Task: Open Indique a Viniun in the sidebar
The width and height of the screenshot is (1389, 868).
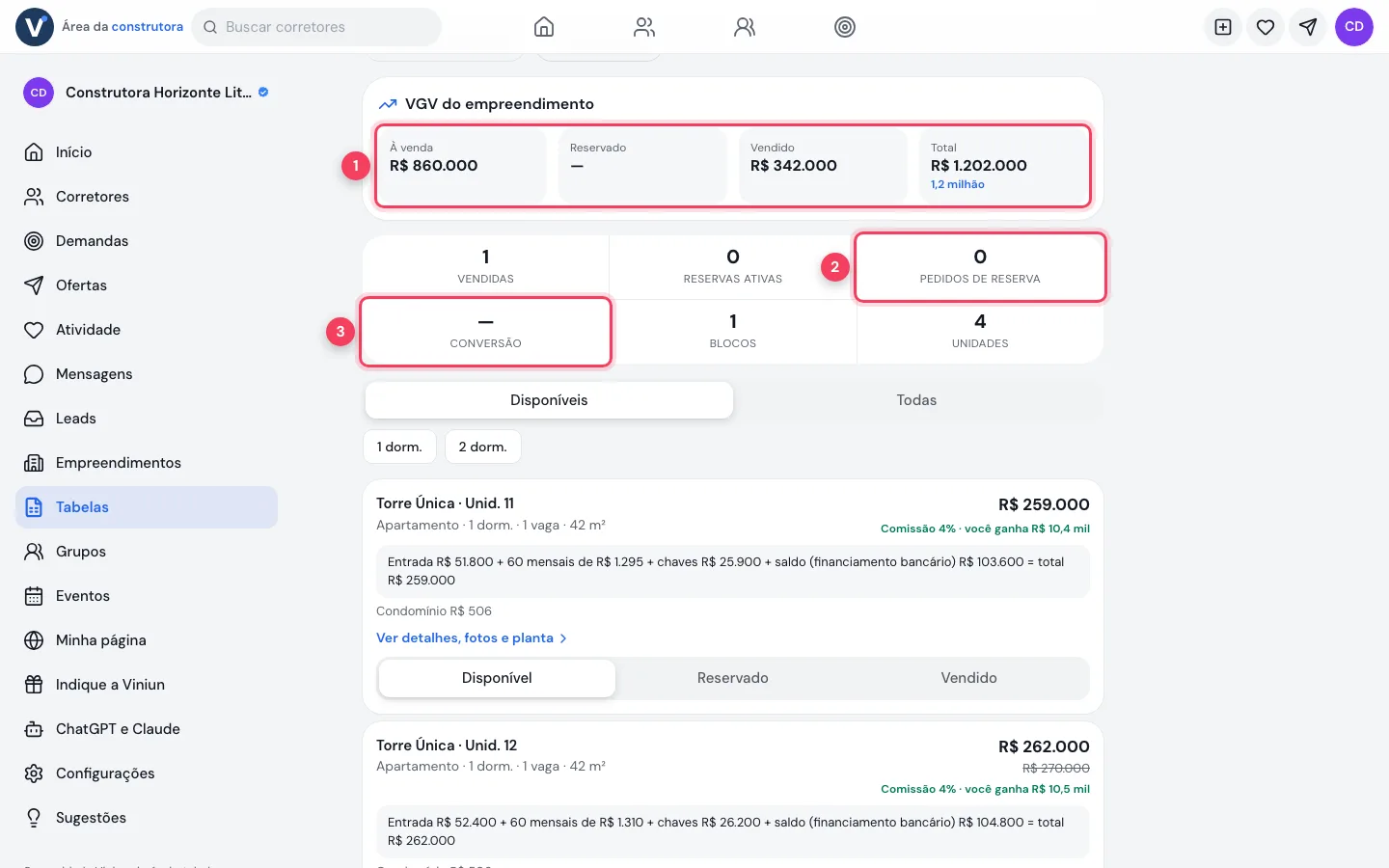Action: point(147,685)
